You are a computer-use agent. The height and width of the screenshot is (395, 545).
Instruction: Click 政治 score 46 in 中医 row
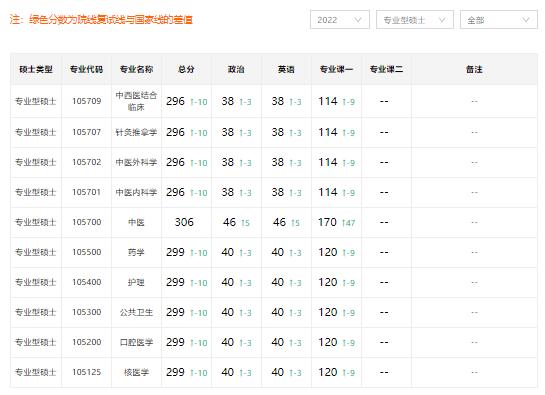coord(229,222)
